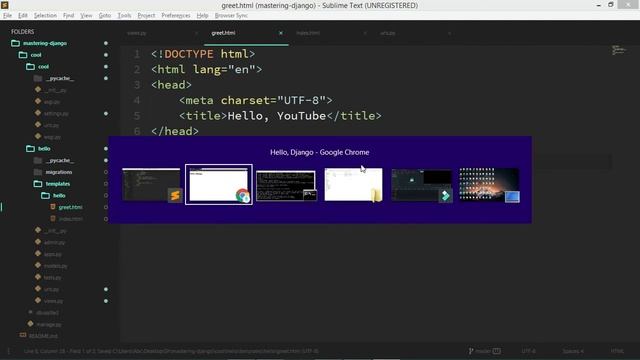Open the Edit menu

tap(23, 16)
